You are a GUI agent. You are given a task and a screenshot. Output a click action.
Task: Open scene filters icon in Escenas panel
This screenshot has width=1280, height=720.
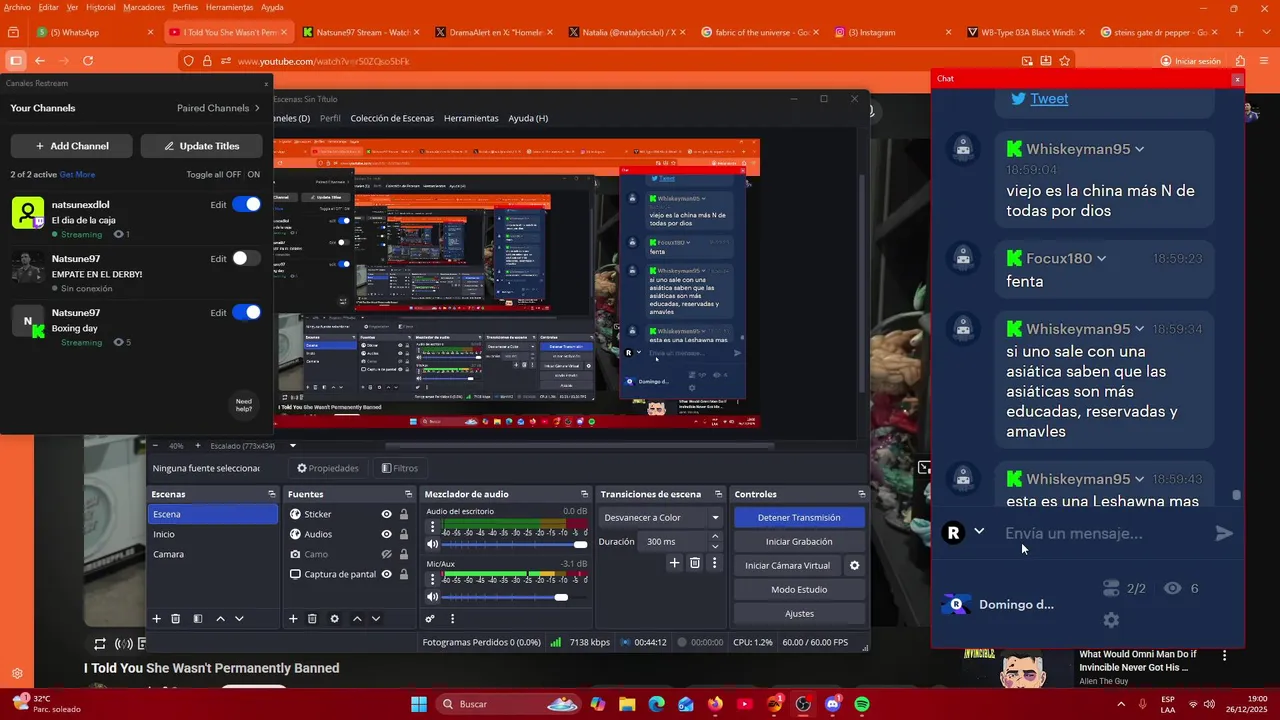point(198,619)
